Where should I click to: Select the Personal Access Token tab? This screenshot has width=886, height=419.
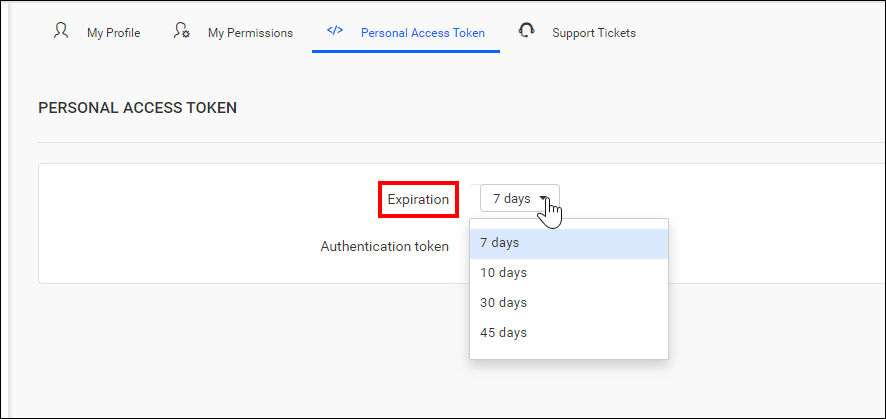pos(406,33)
